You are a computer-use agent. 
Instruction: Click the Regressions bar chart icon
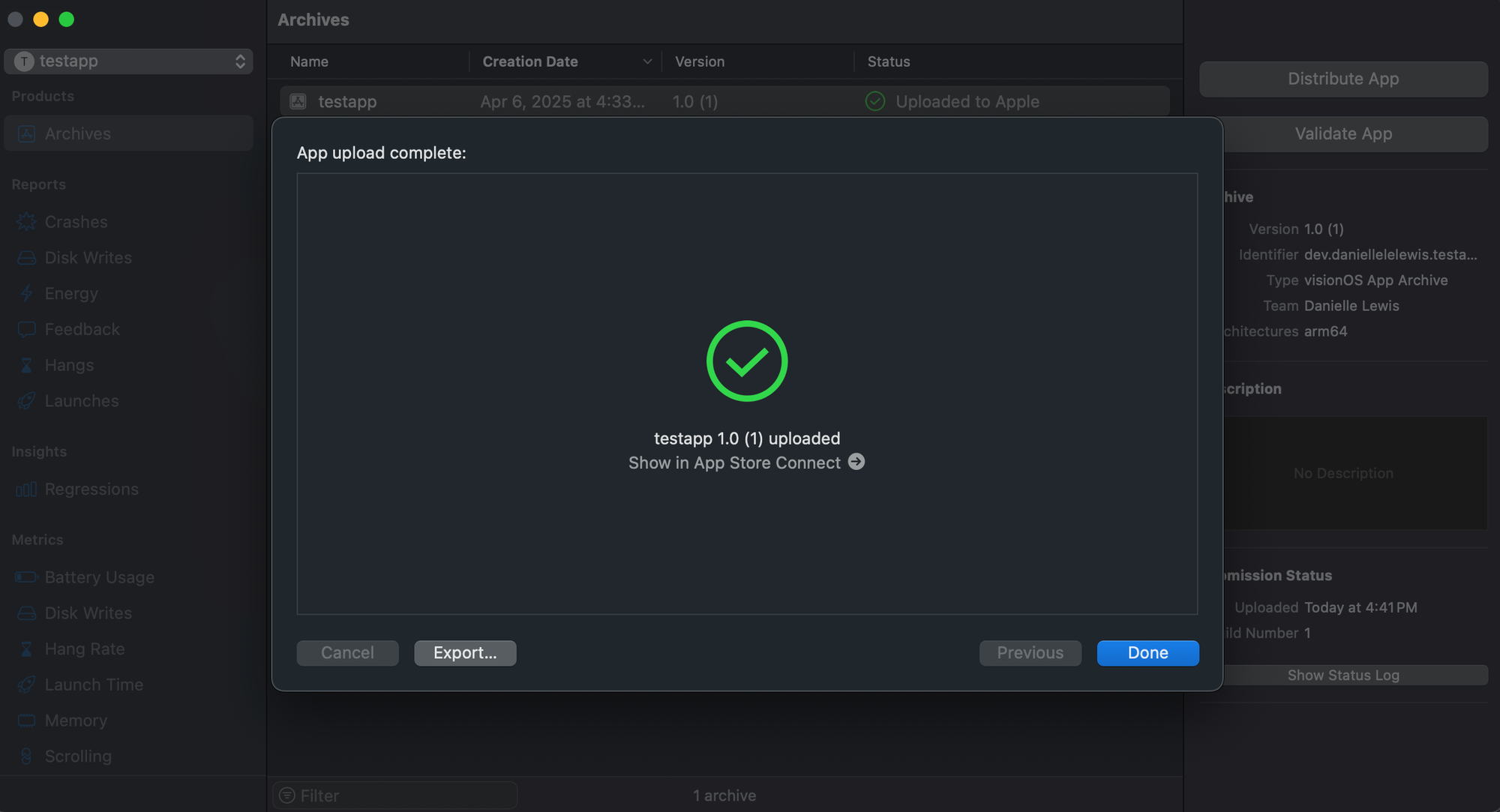(26, 490)
